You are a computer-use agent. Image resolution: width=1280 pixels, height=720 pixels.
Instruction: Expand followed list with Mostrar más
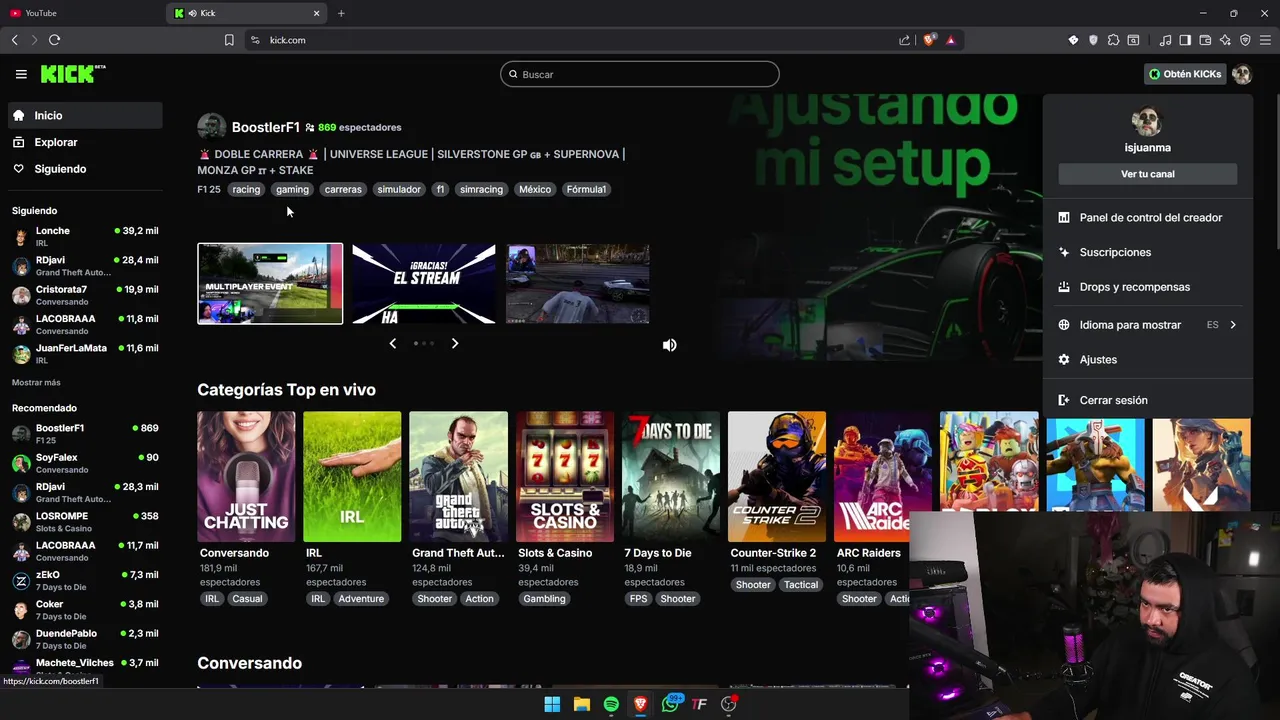pos(36,382)
